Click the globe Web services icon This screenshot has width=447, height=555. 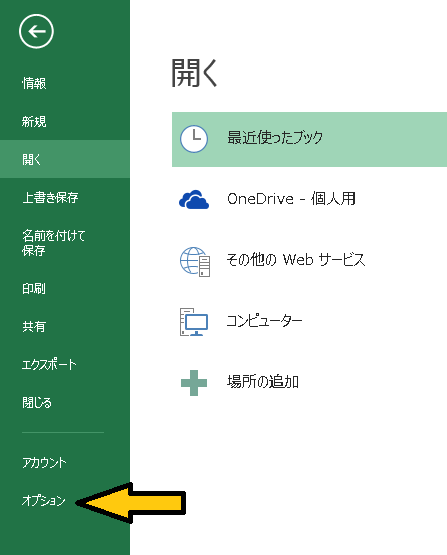click(195, 262)
